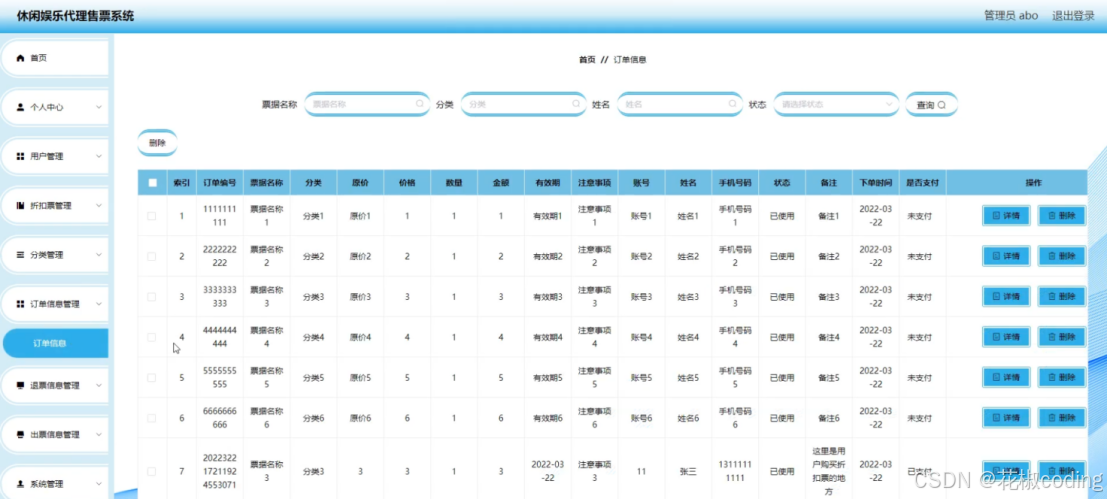Image resolution: width=1107 pixels, height=500 pixels.
Task: Open 分类管理 sidebar menu
Action: (x=56, y=254)
